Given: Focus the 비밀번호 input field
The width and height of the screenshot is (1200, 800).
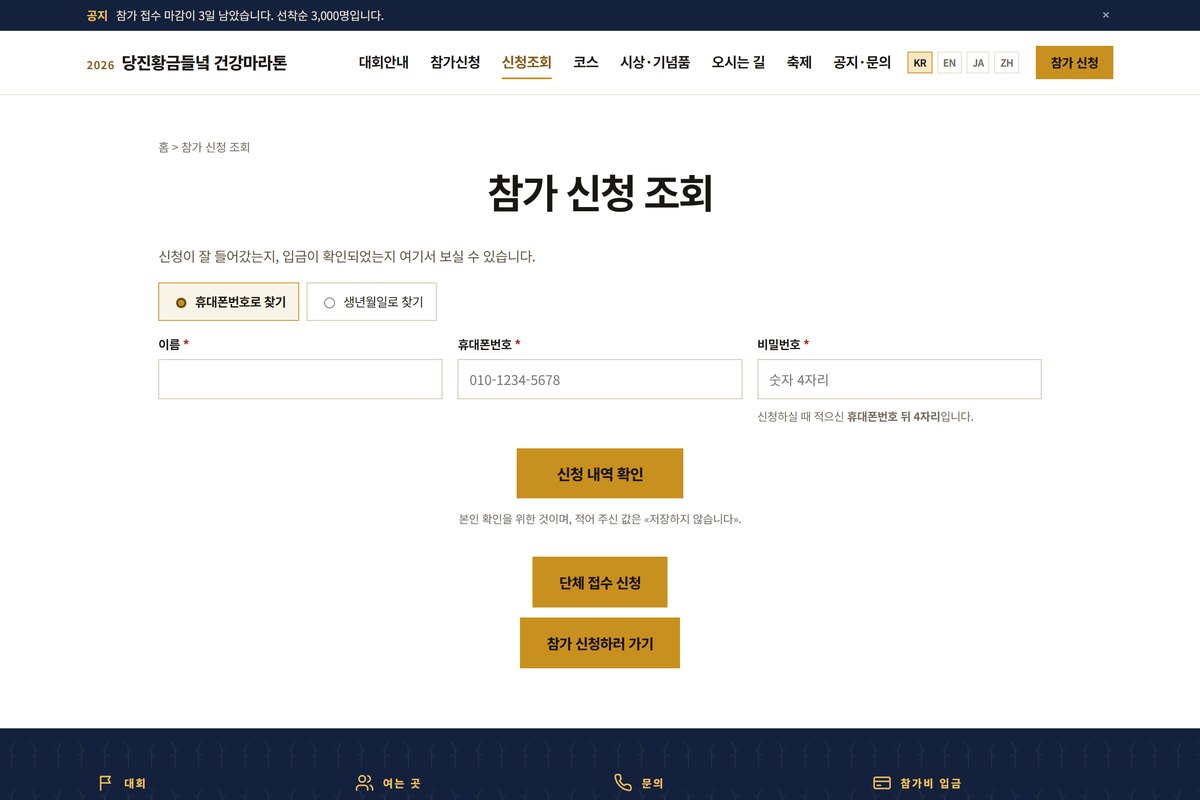Looking at the screenshot, I should pos(899,380).
